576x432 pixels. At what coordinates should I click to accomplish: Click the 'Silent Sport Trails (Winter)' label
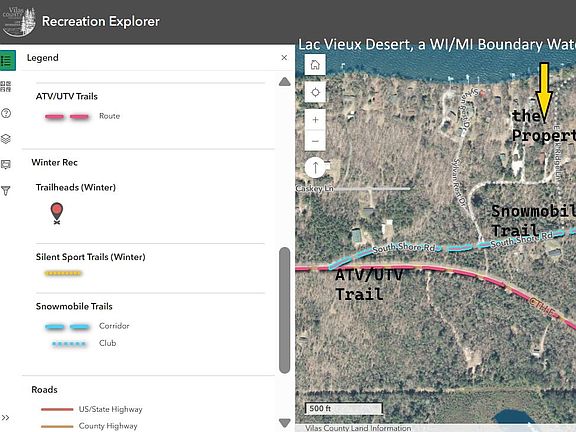tap(90, 257)
